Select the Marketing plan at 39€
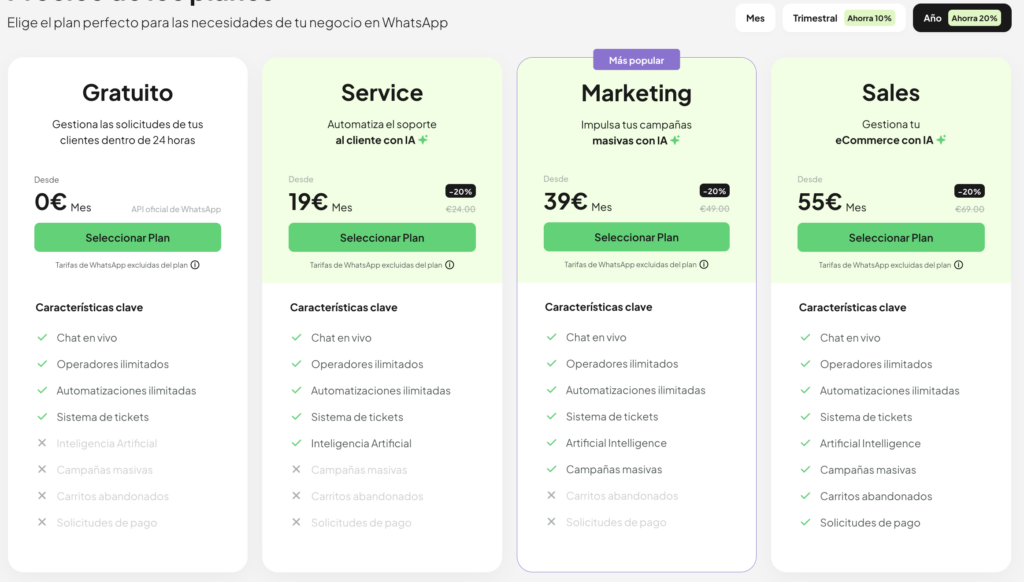1024x582 pixels. (x=636, y=238)
